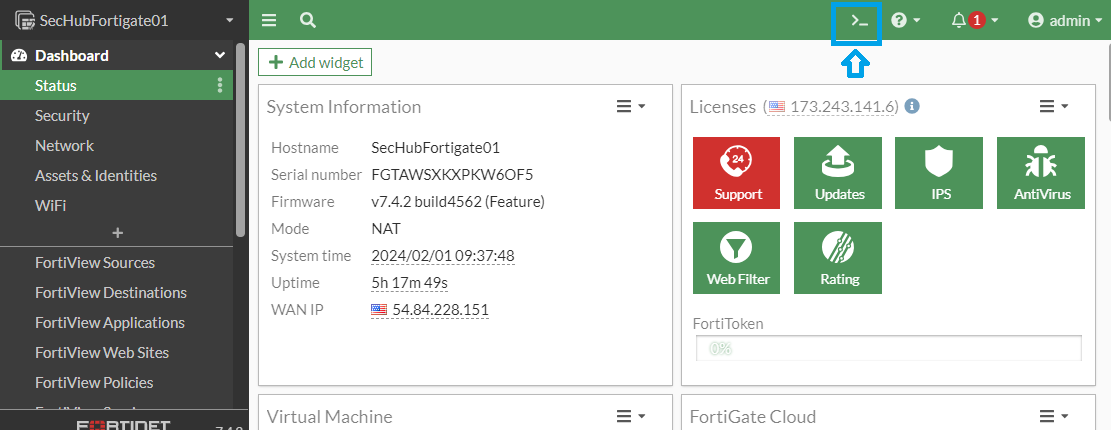Click the Updates license tile
Image resolution: width=1111 pixels, height=430 pixels.
pos(838,173)
